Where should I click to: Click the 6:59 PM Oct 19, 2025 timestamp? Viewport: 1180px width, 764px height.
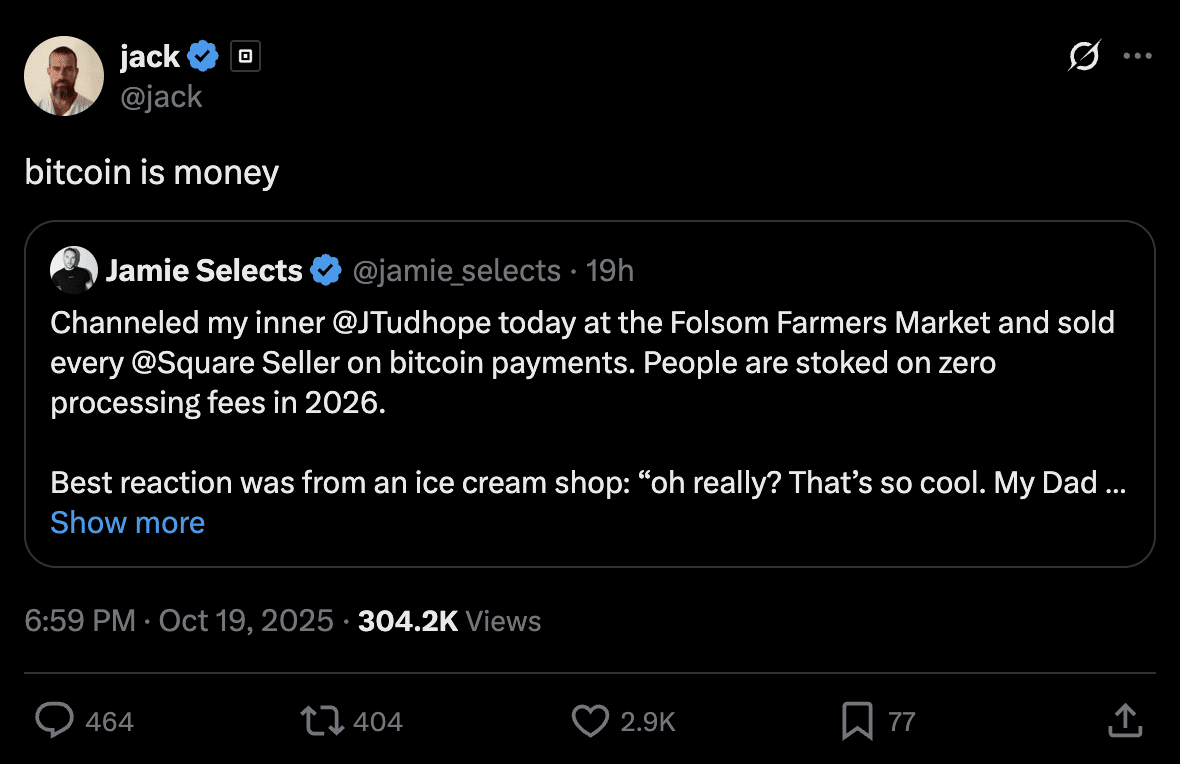pos(179,621)
